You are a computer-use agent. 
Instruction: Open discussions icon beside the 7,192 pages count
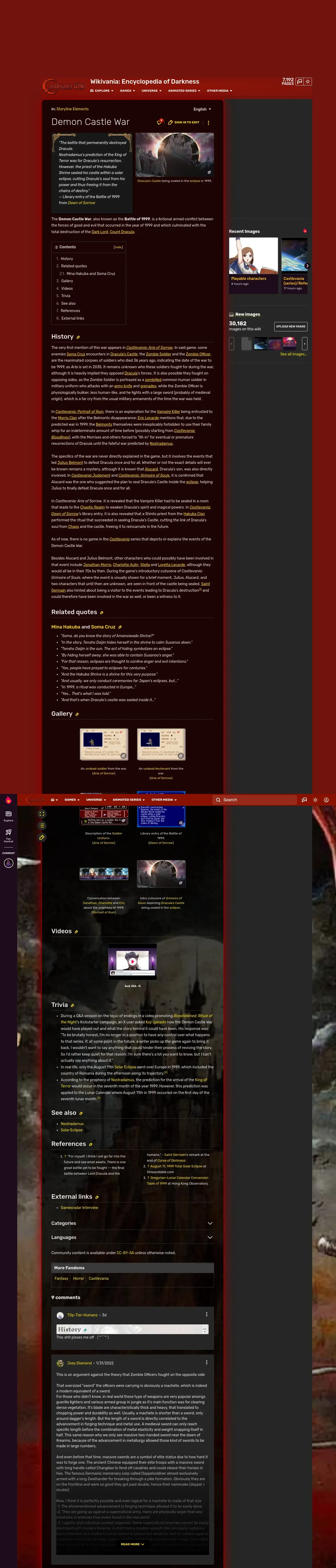(299, 82)
